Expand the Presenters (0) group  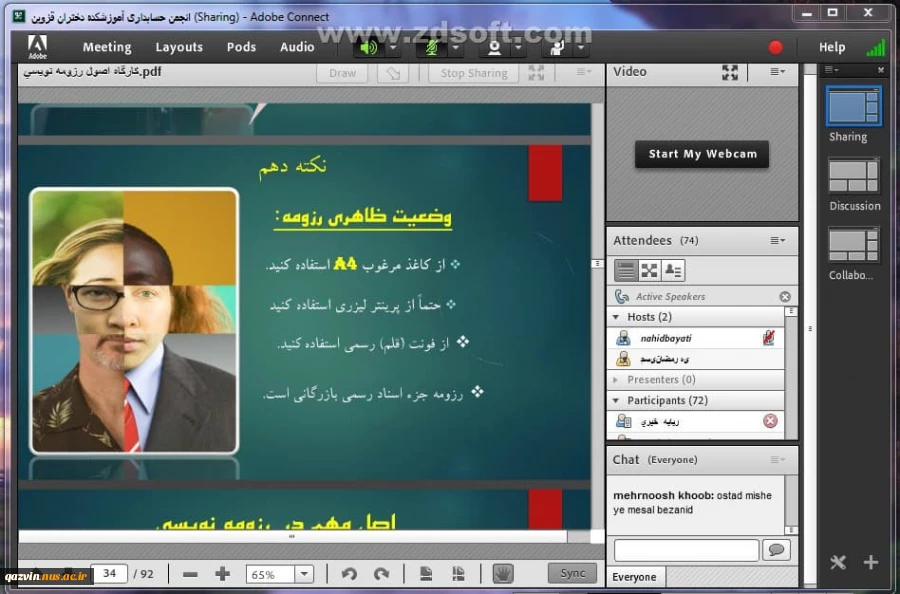pos(616,379)
